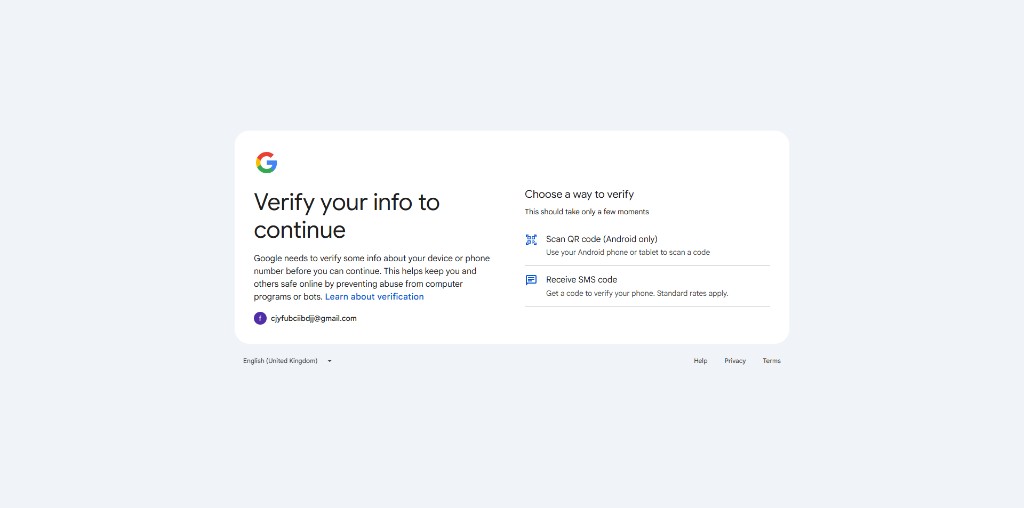1024x508 pixels.
Task: Click the SMS message icon
Action: point(531,280)
